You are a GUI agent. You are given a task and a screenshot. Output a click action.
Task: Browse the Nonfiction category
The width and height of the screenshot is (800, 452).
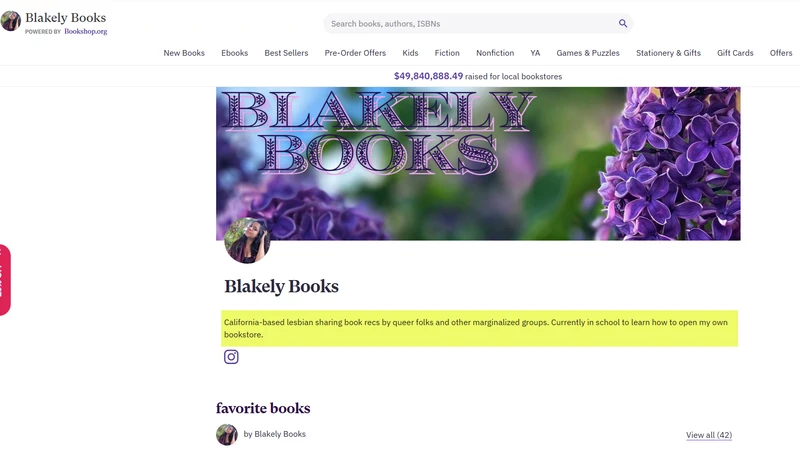pyautogui.click(x=495, y=53)
